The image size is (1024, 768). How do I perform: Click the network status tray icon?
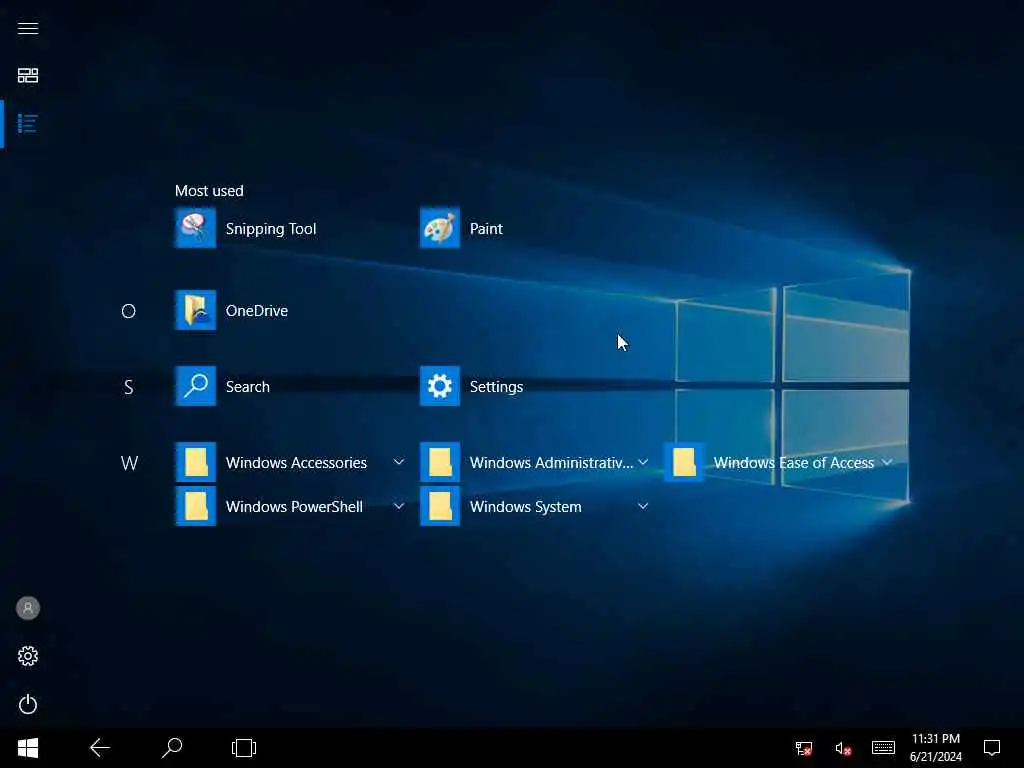point(804,748)
